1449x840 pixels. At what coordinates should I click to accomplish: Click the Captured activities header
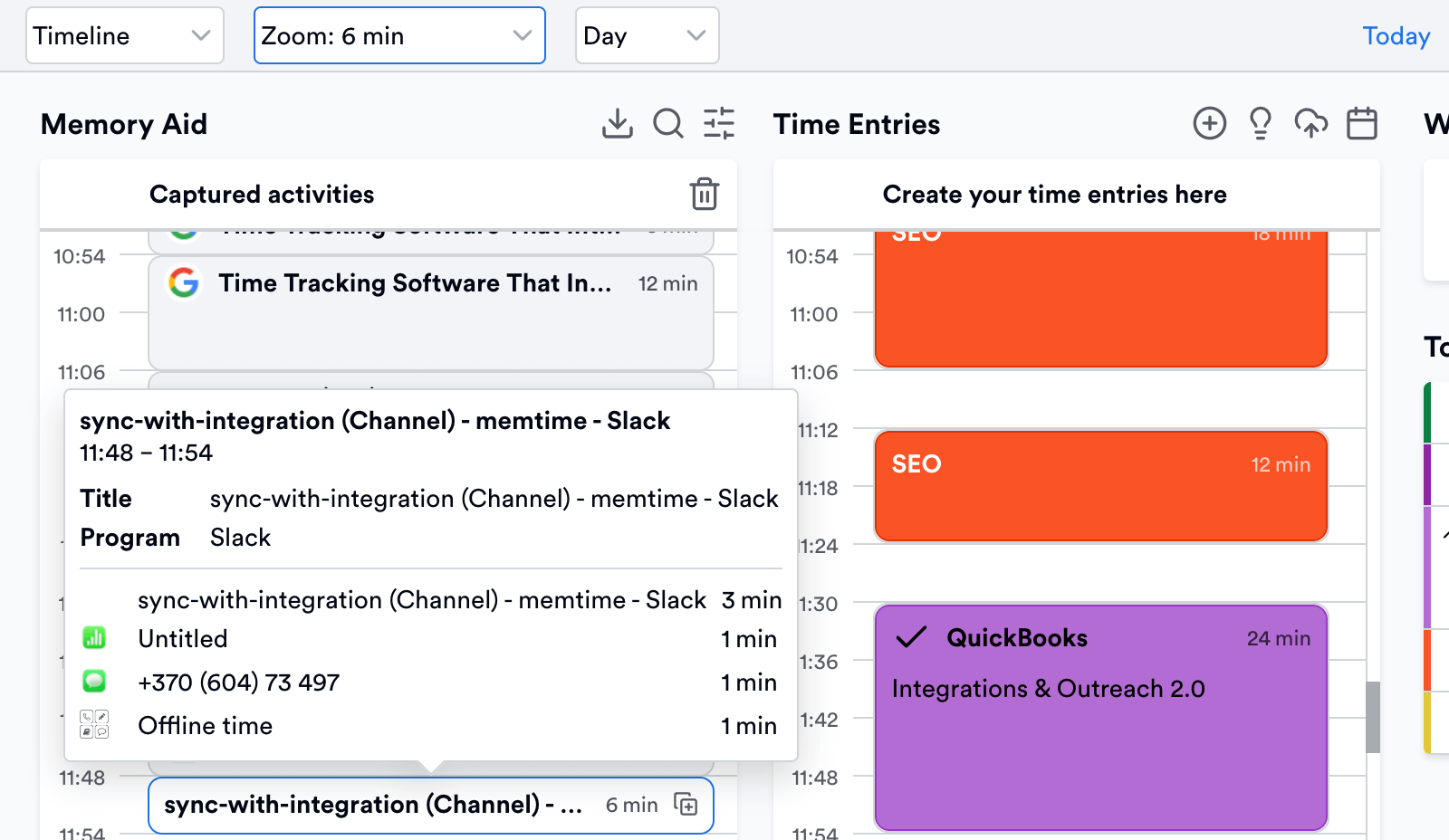(262, 195)
